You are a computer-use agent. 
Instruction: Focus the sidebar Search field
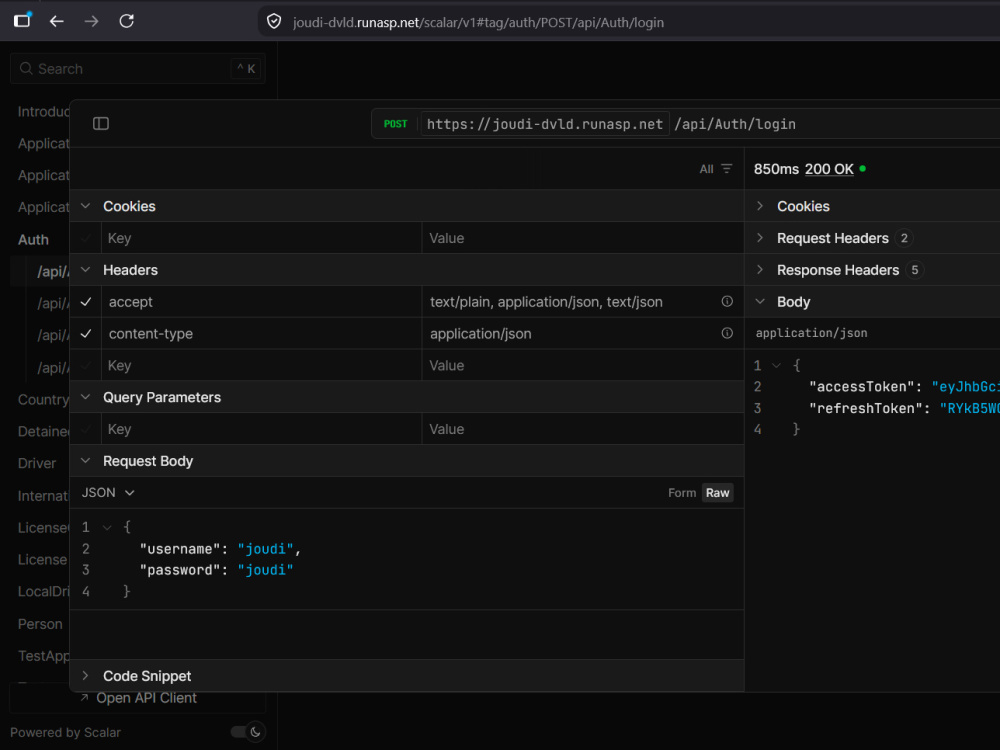[x=137, y=69]
